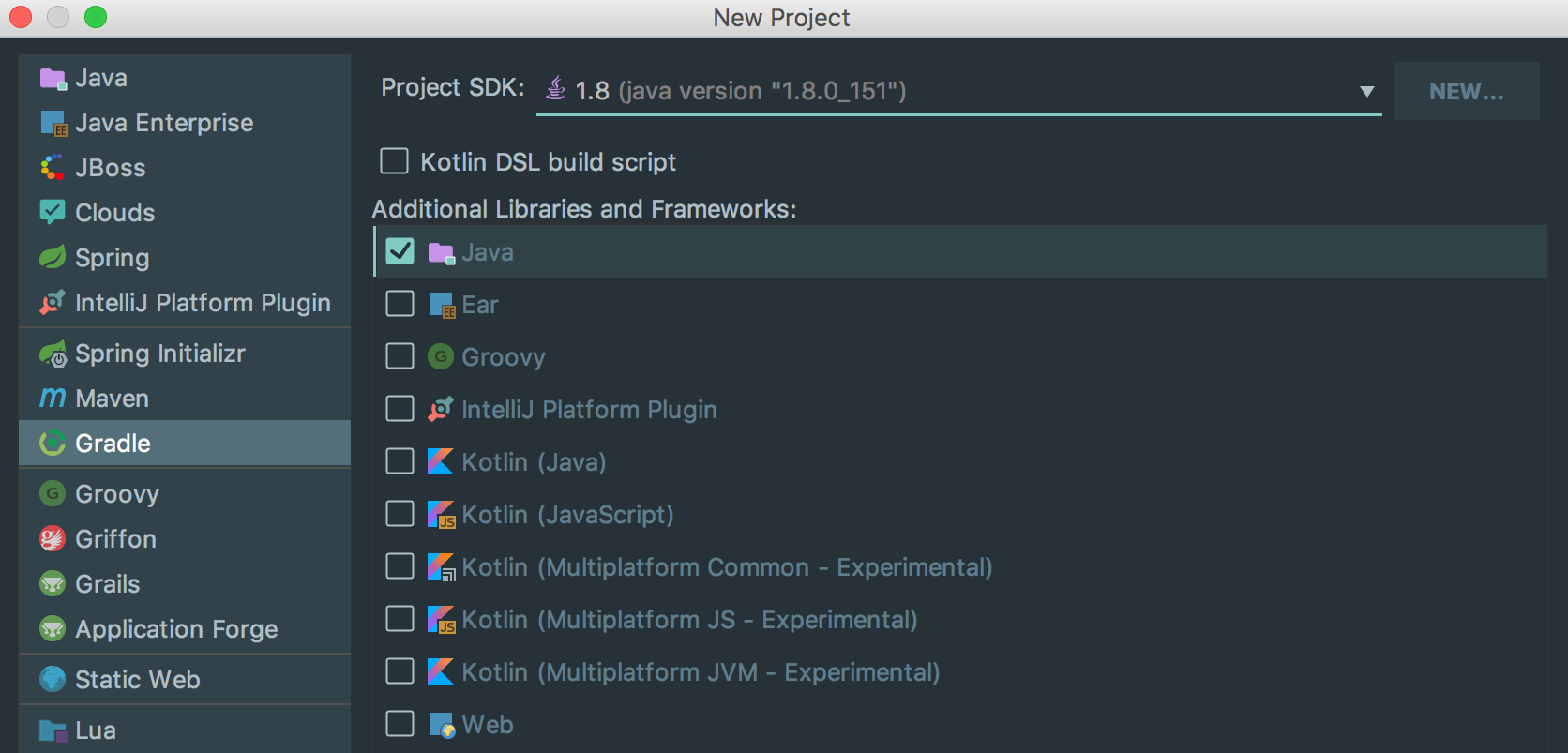Open the Project SDK dropdown arrow
This screenshot has height=753, width=1568.
[x=1366, y=92]
